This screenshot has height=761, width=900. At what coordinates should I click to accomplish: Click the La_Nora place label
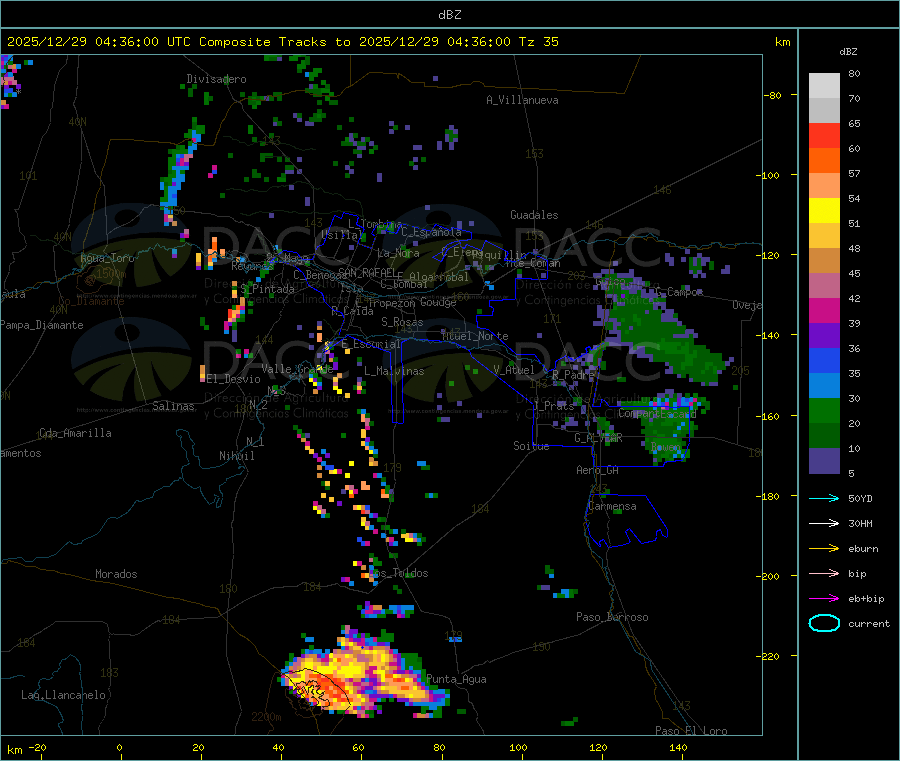(x=398, y=253)
